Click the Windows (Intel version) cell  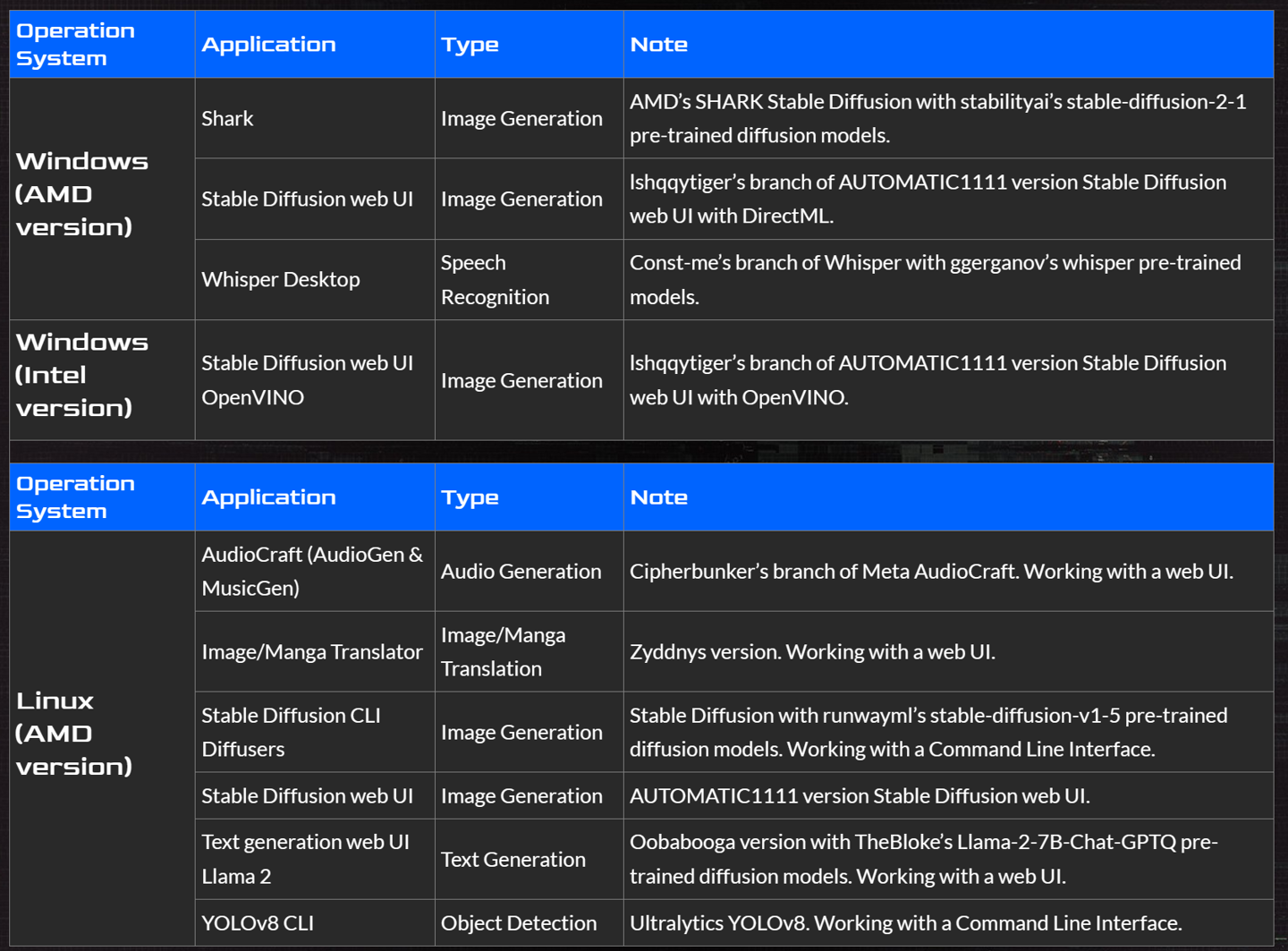(102, 379)
